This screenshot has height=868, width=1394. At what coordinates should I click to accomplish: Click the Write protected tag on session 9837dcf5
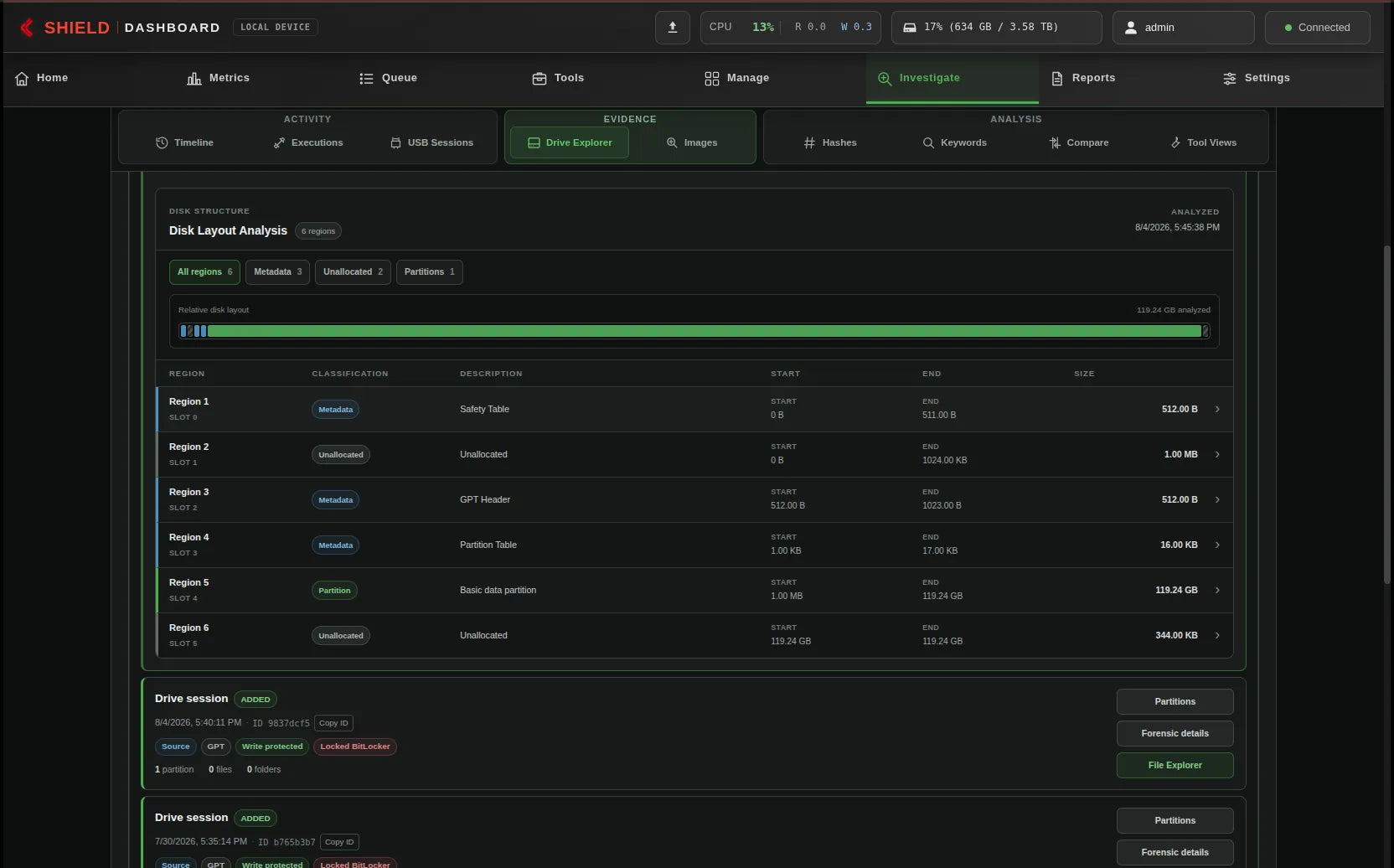tap(272, 747)
